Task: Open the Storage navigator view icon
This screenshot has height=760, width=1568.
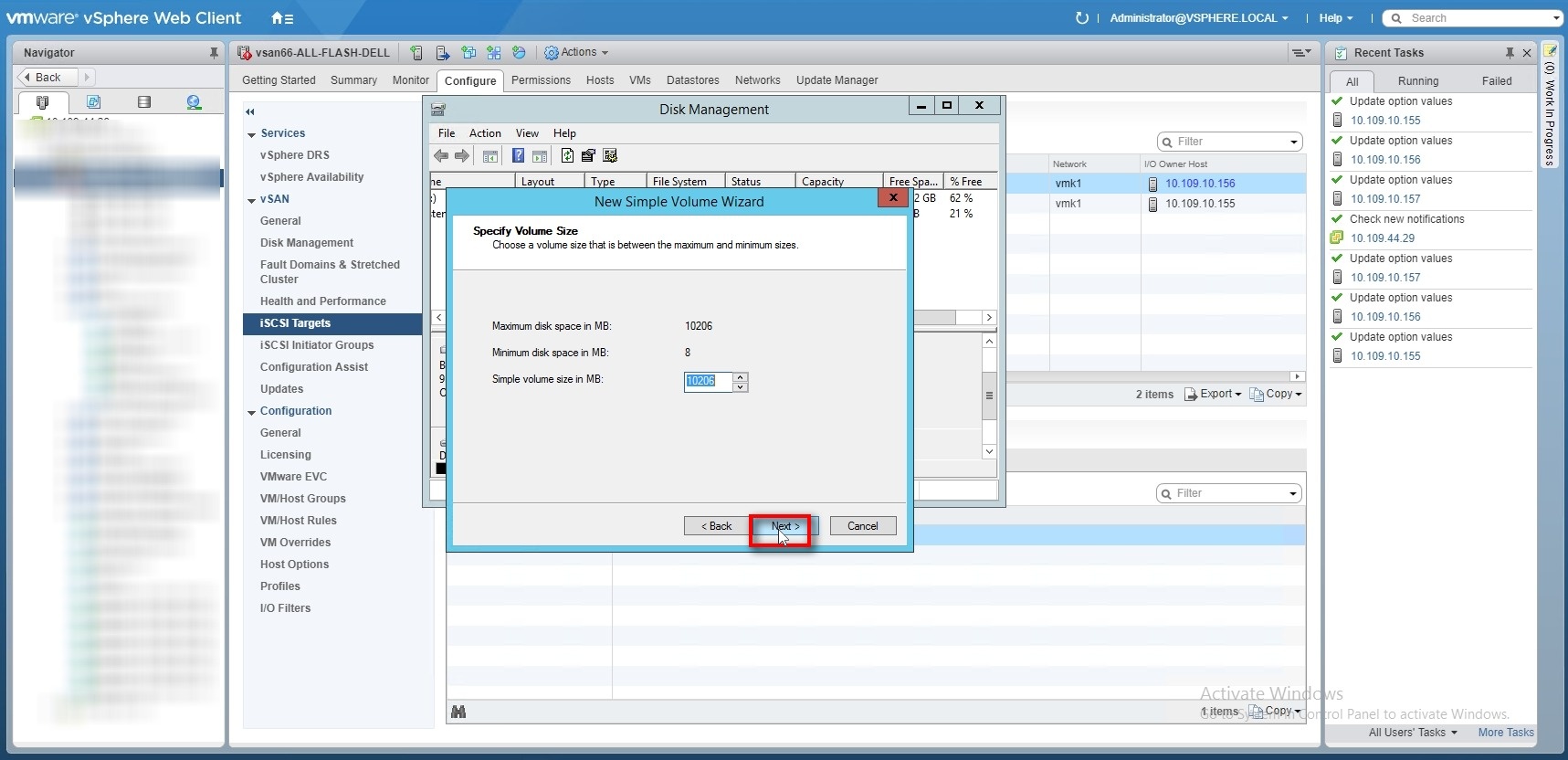Action: pos(143,102)
